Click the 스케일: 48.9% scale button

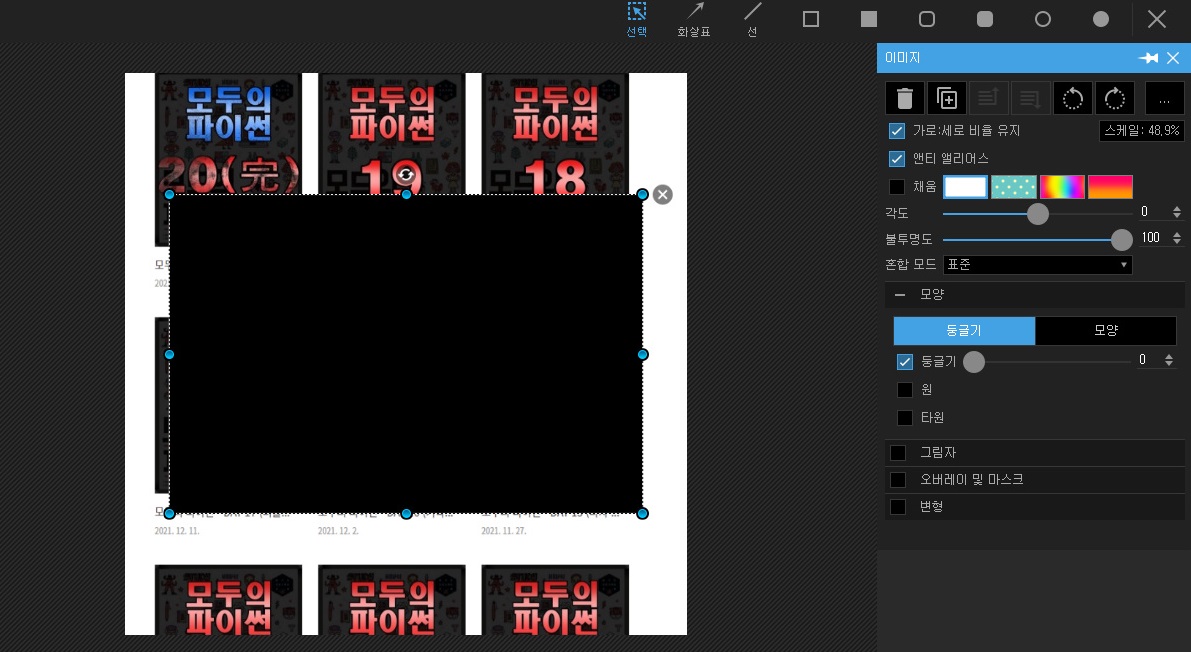1142,131
